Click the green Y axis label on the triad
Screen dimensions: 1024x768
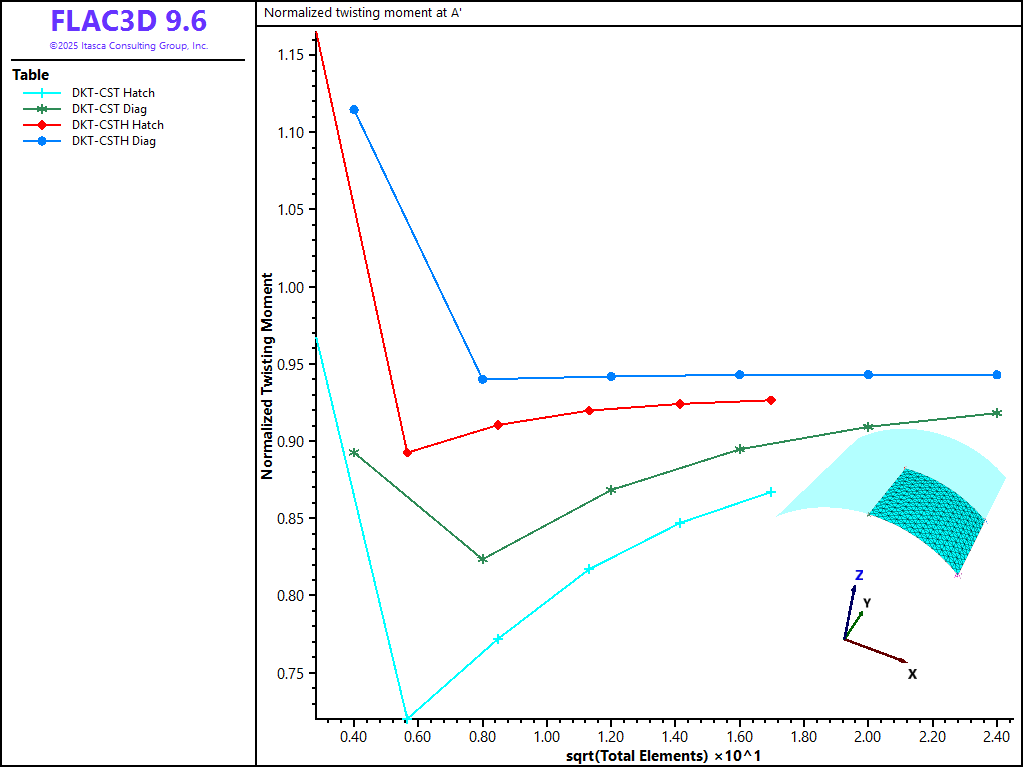(867, 603)
